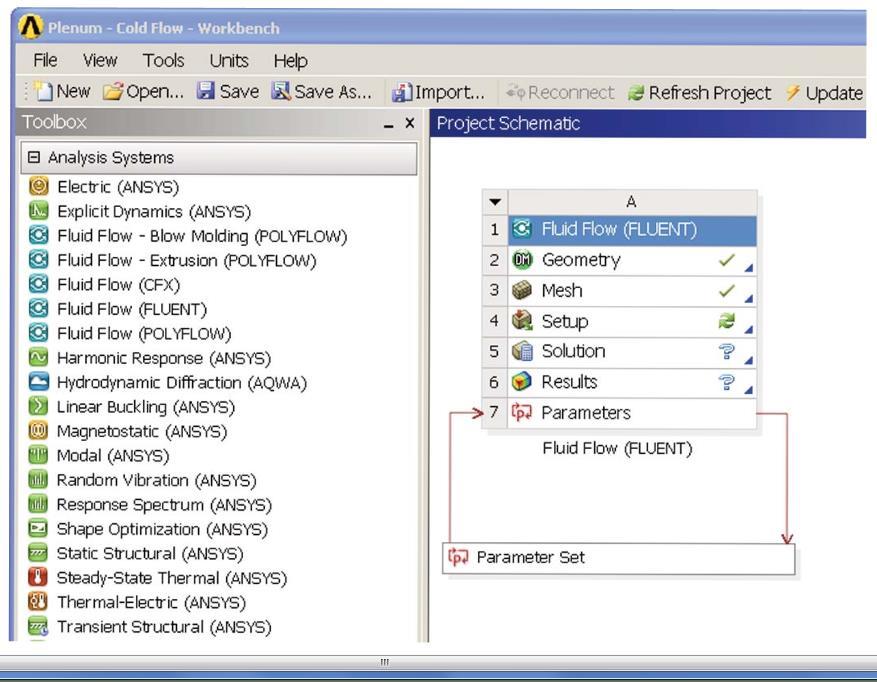This screenshot has width=877, height=682.
Task: Select the Explicit Dynamics (ANSYS) icon
Action: coord(39,210)
